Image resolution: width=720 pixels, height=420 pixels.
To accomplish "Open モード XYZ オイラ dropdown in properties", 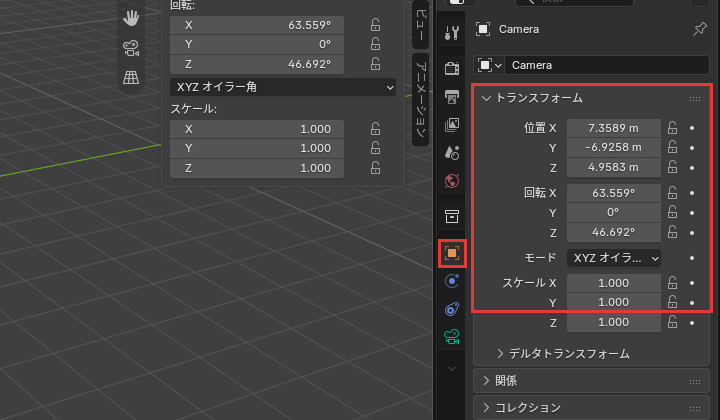I will click(x=613, y=258).
